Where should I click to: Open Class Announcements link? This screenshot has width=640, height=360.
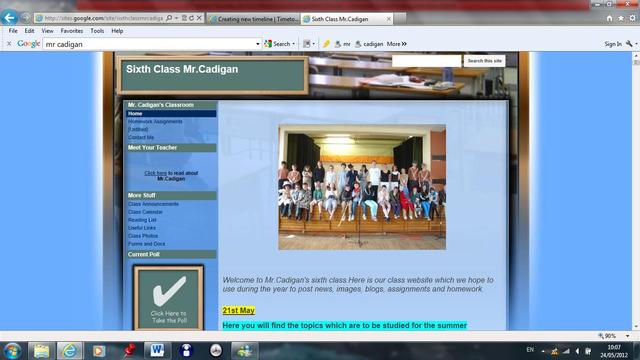[x=153, y=204]
